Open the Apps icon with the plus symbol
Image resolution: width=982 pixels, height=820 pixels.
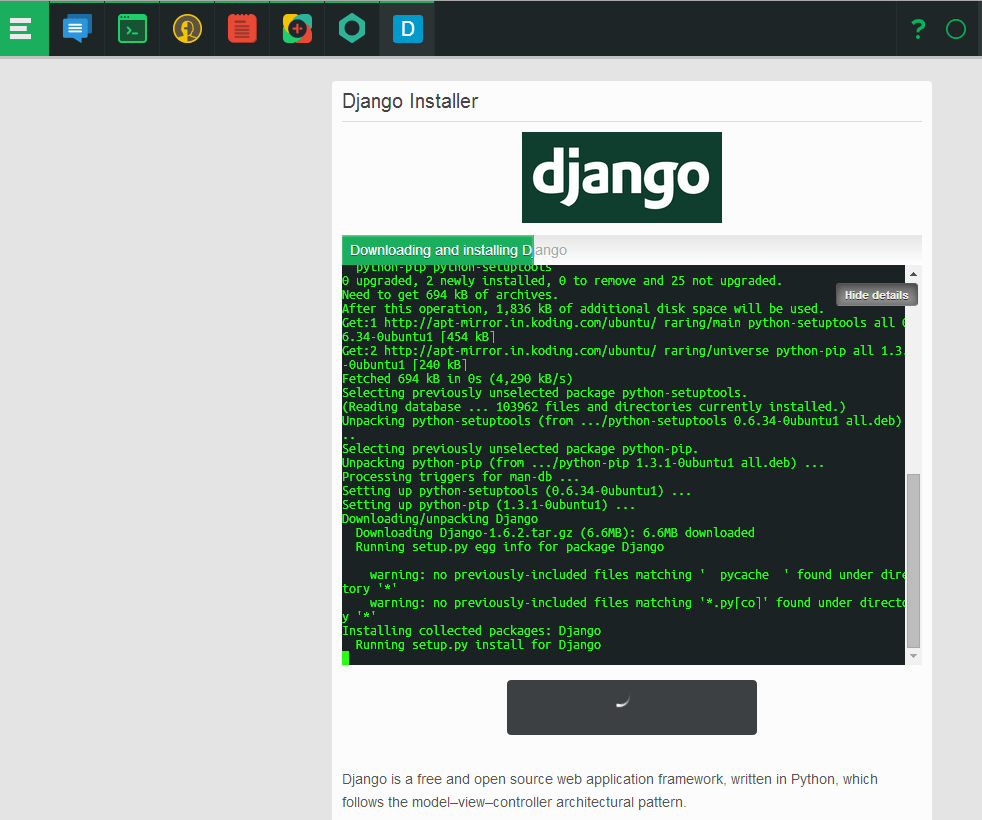pyautogui.click(x=296, y=28)
